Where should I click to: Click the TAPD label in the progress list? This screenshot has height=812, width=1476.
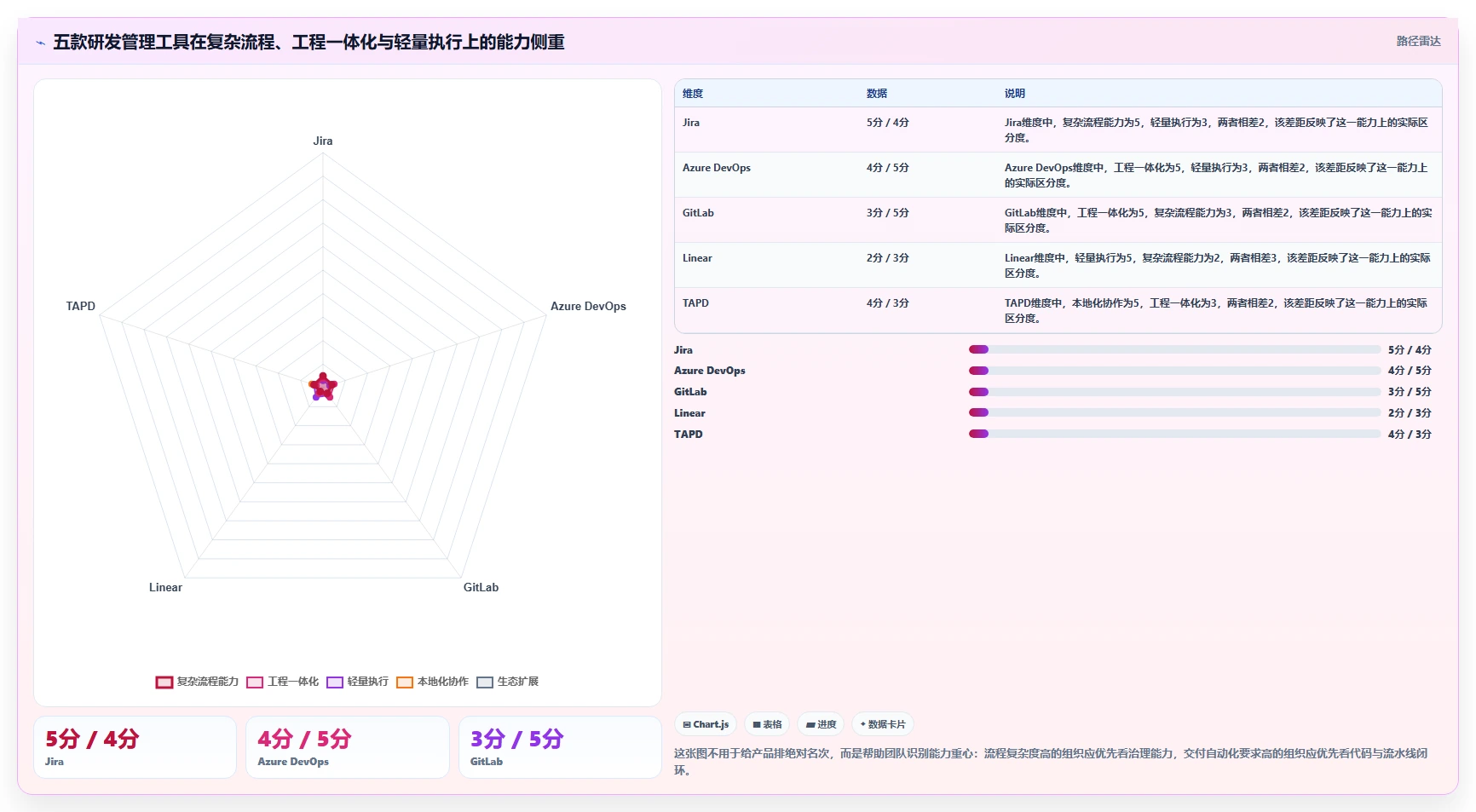pos(689,435)
